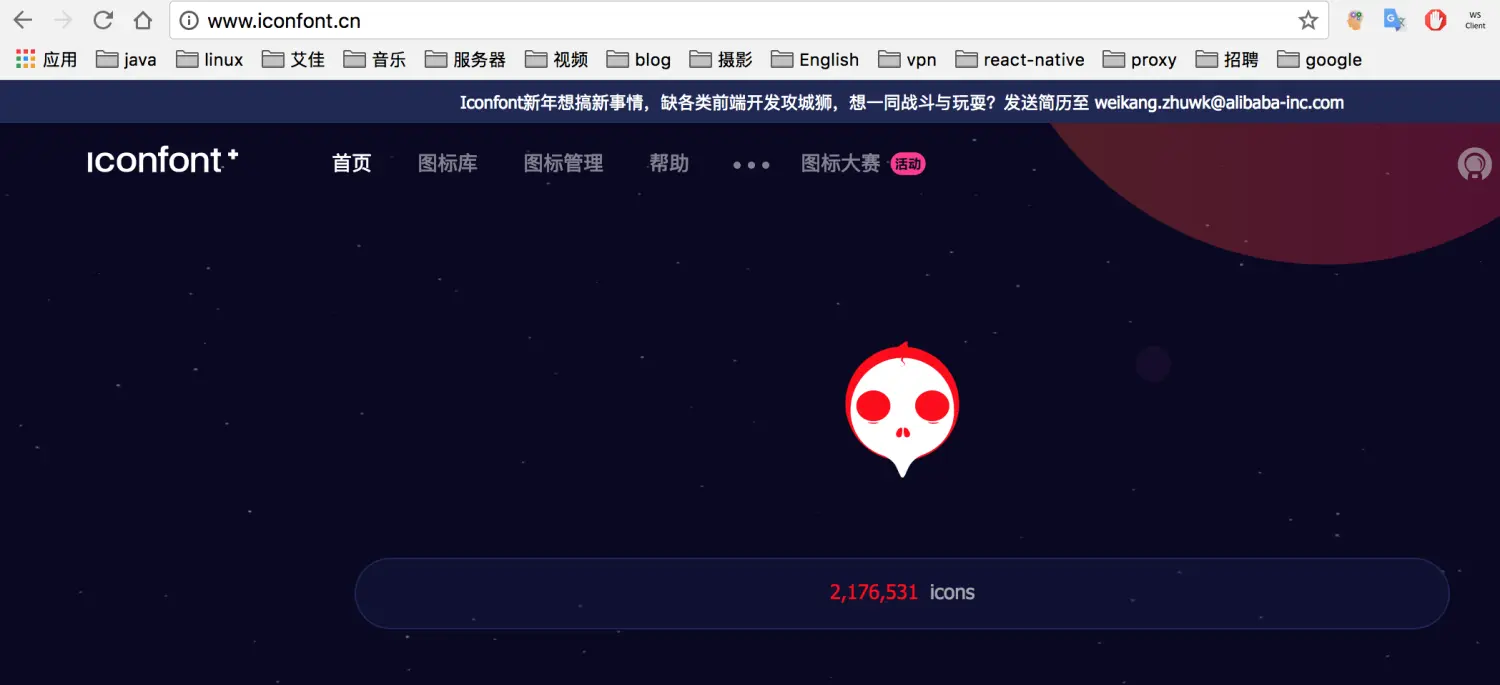The width and height of the screenshot is (1500, 685).
Task: Open the 摄影 bookmarks folder
Action: click(721, 60)
